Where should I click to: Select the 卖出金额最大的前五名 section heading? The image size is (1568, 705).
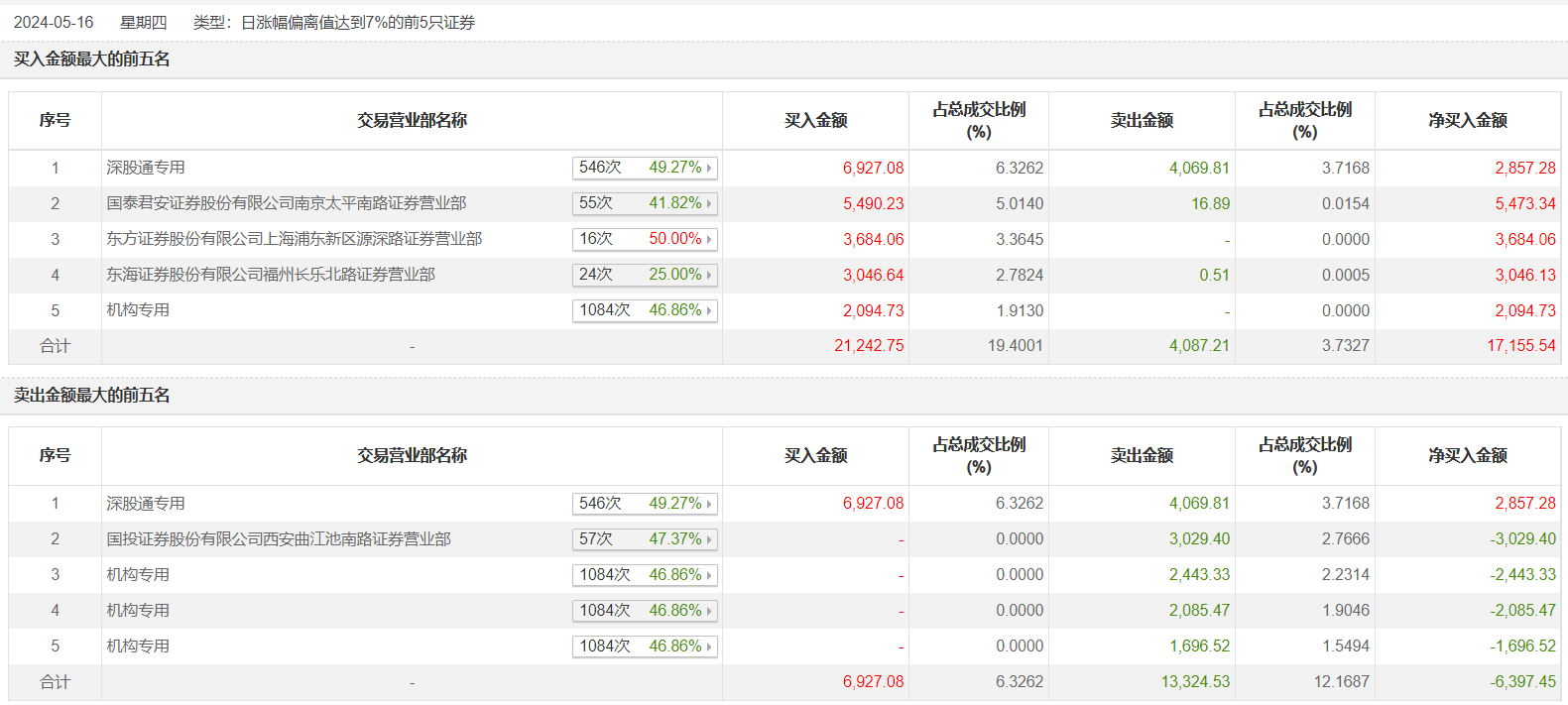click(92, 396)
